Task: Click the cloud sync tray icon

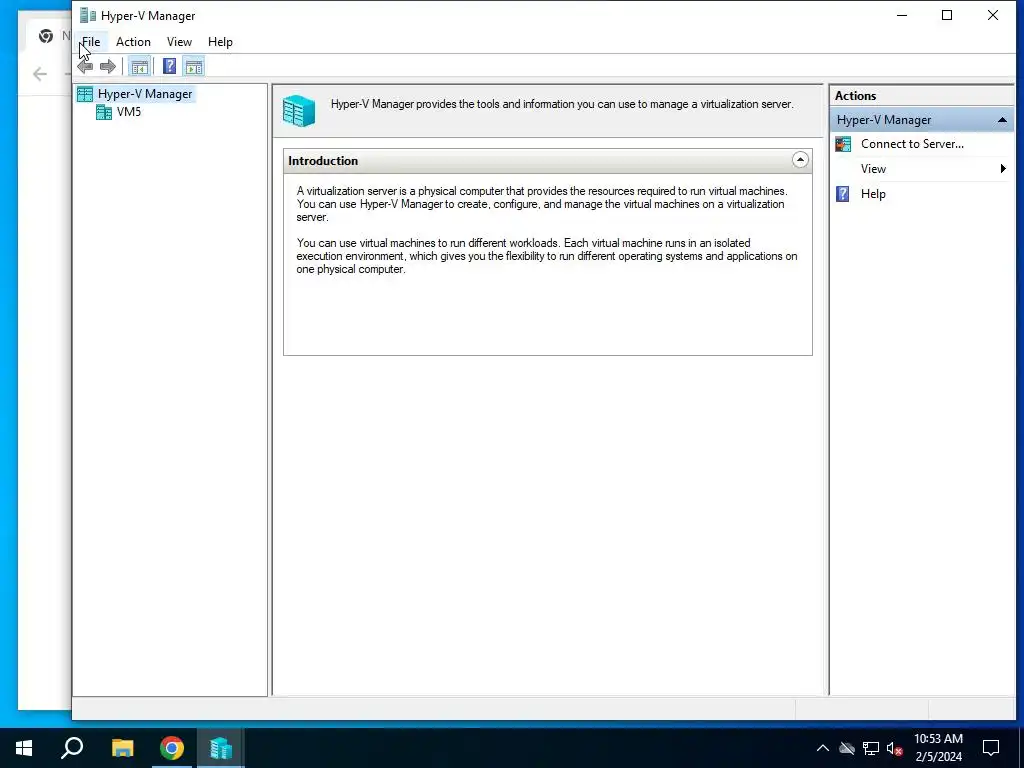Action: 847,748
